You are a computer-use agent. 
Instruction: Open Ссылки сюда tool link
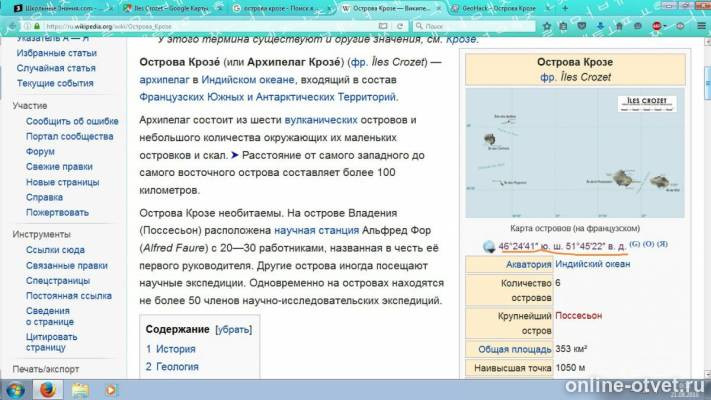(55, 250)
